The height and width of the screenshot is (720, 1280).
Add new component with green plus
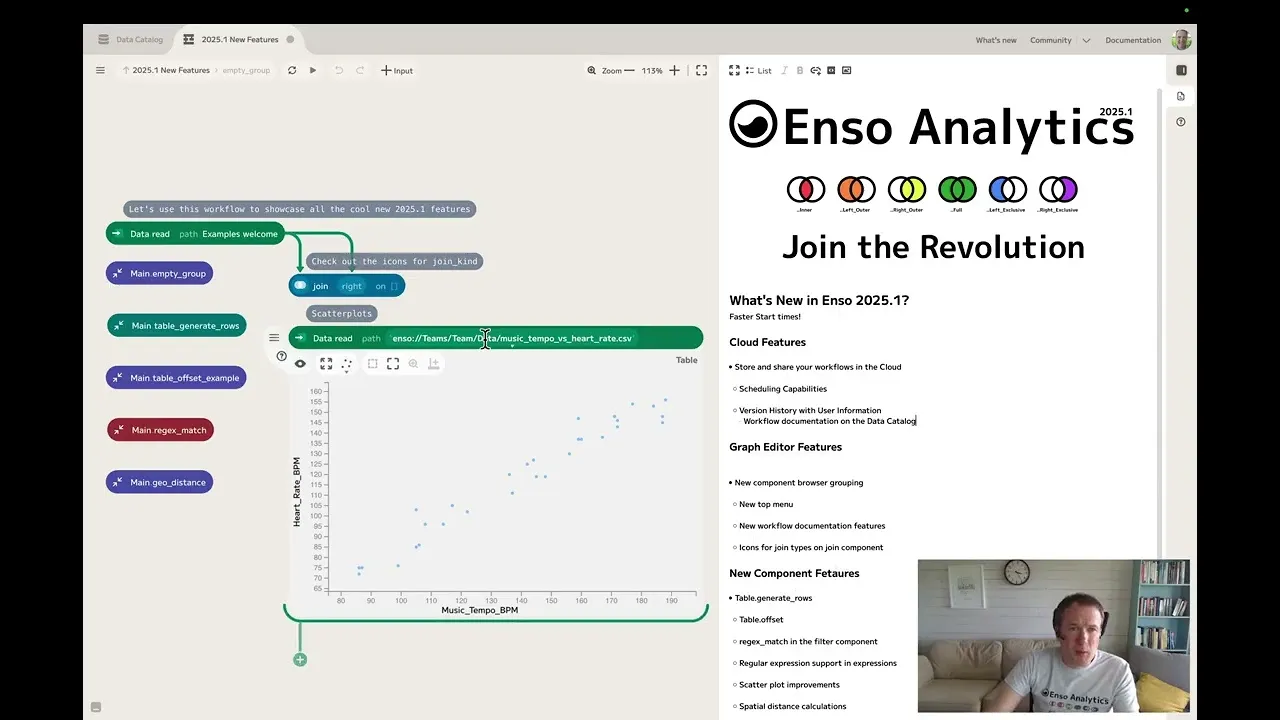click(x=300, y=660)
